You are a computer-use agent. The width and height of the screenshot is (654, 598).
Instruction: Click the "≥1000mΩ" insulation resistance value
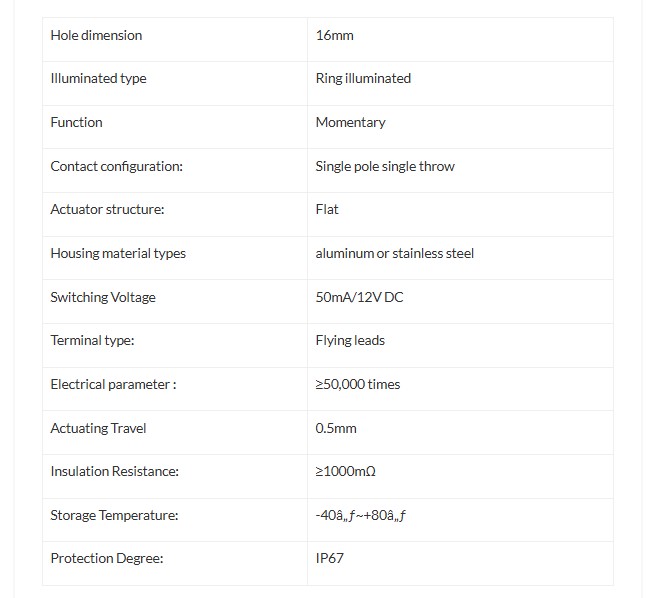[345, 471]
